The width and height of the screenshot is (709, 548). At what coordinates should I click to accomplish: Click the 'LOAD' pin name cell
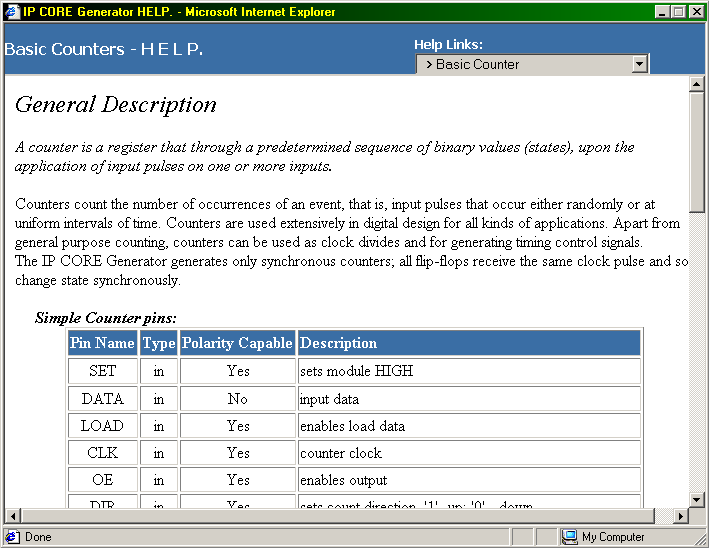[x=103, y=426]
